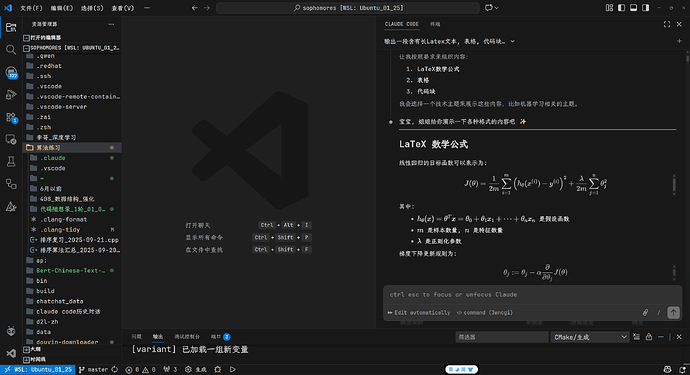The height and width of the screenshot is (375, 690).
Task: Open Source Control view with 372 badge
Action: (x=11, y=72)
